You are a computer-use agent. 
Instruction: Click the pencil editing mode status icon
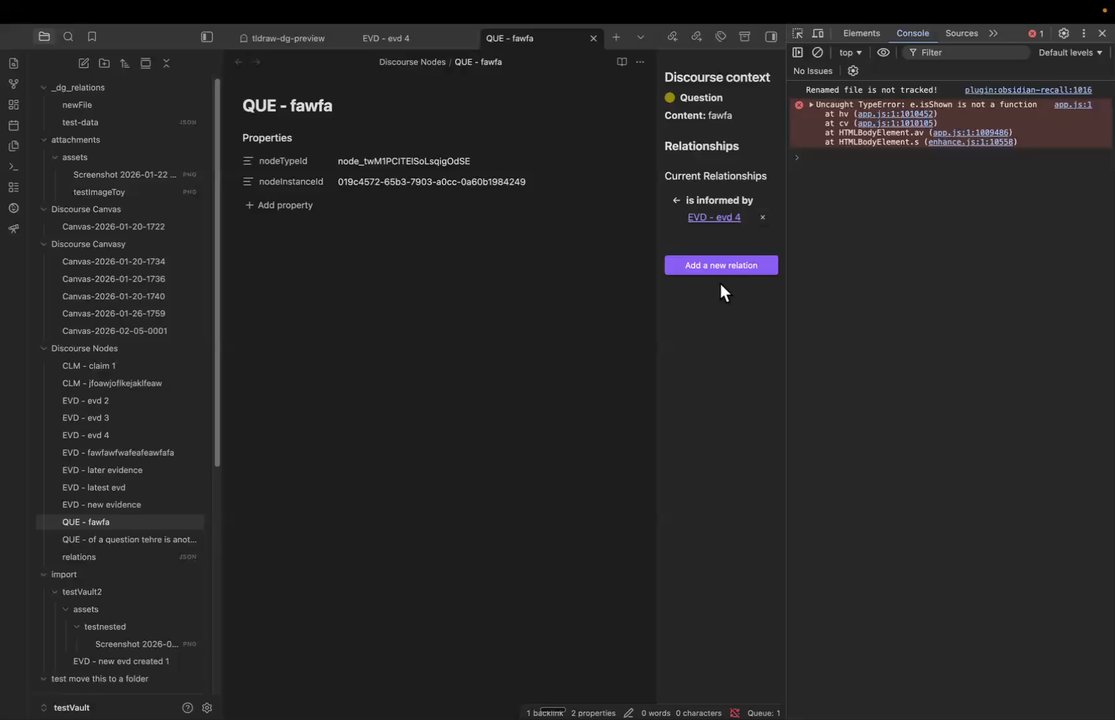[629, 713]
